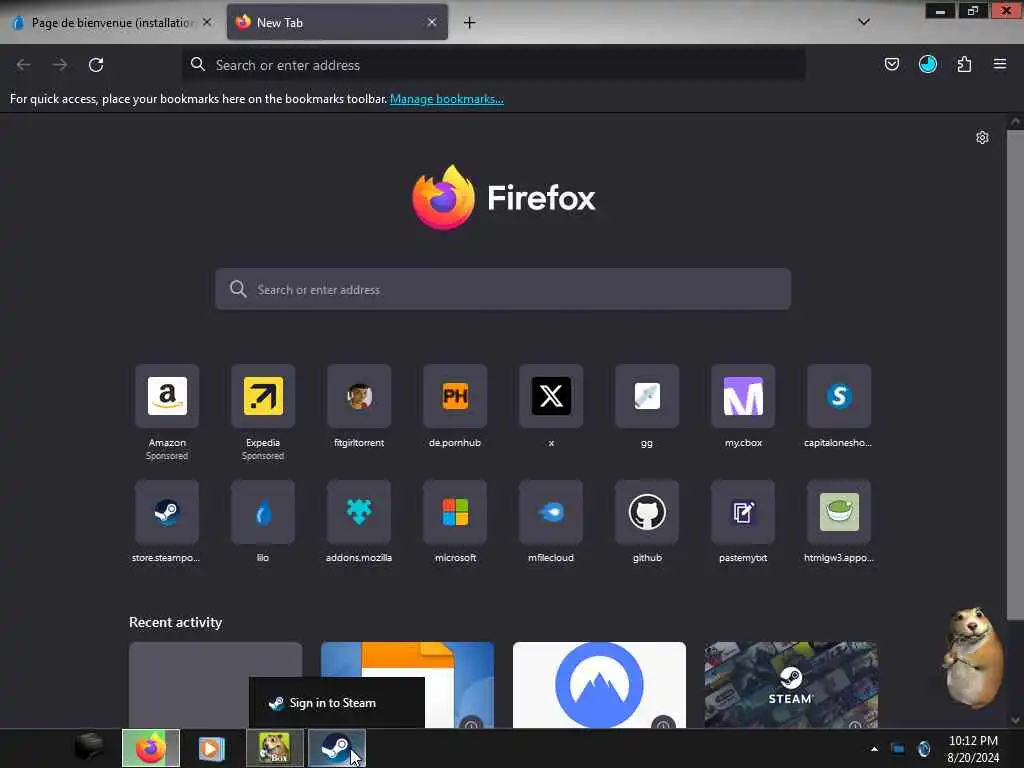1024x768 pixels.
Task: Click the system tray network icon
Action: pyautogui.click(x=898, y=749)
